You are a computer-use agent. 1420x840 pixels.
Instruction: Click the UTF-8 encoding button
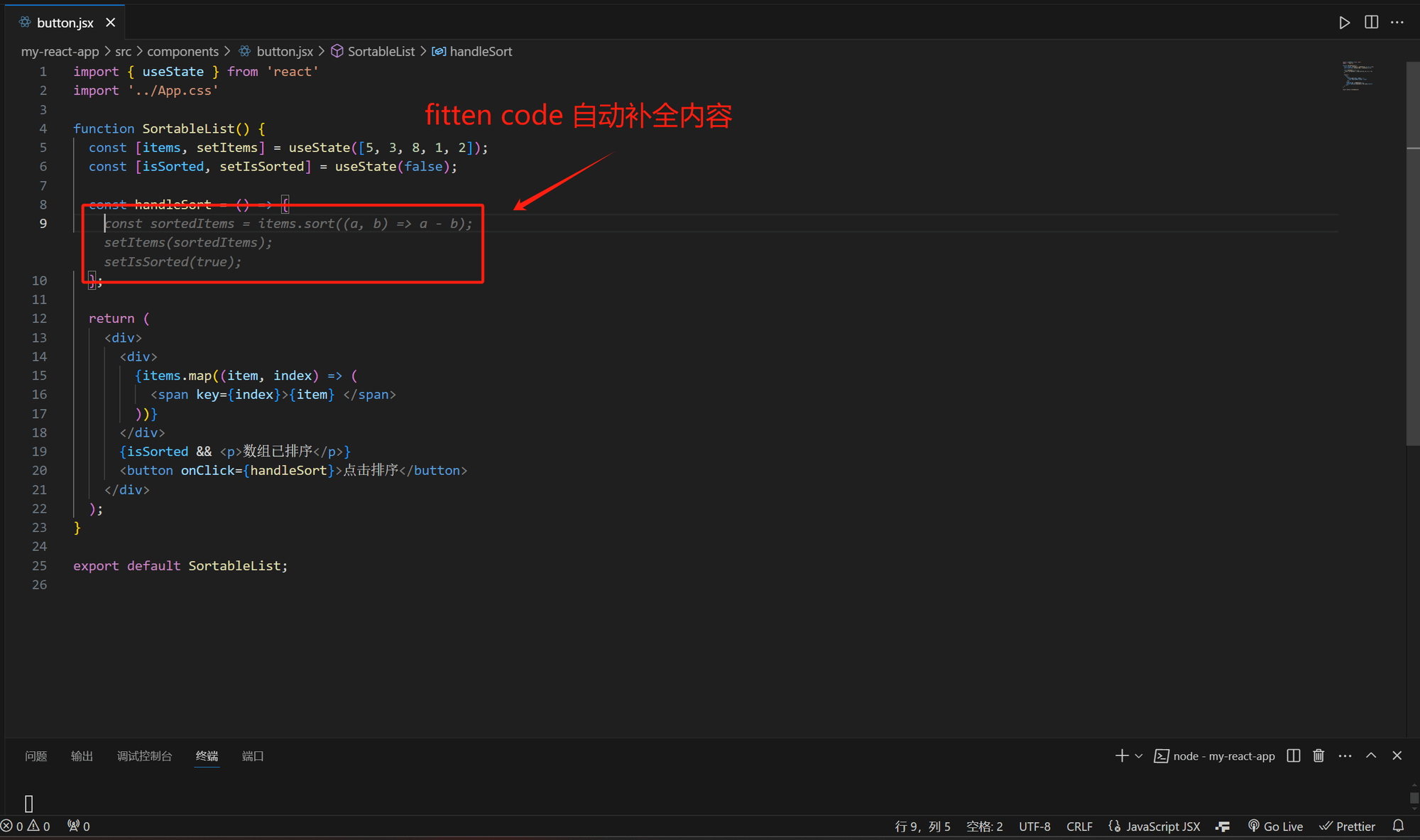tap(1034, 826)
